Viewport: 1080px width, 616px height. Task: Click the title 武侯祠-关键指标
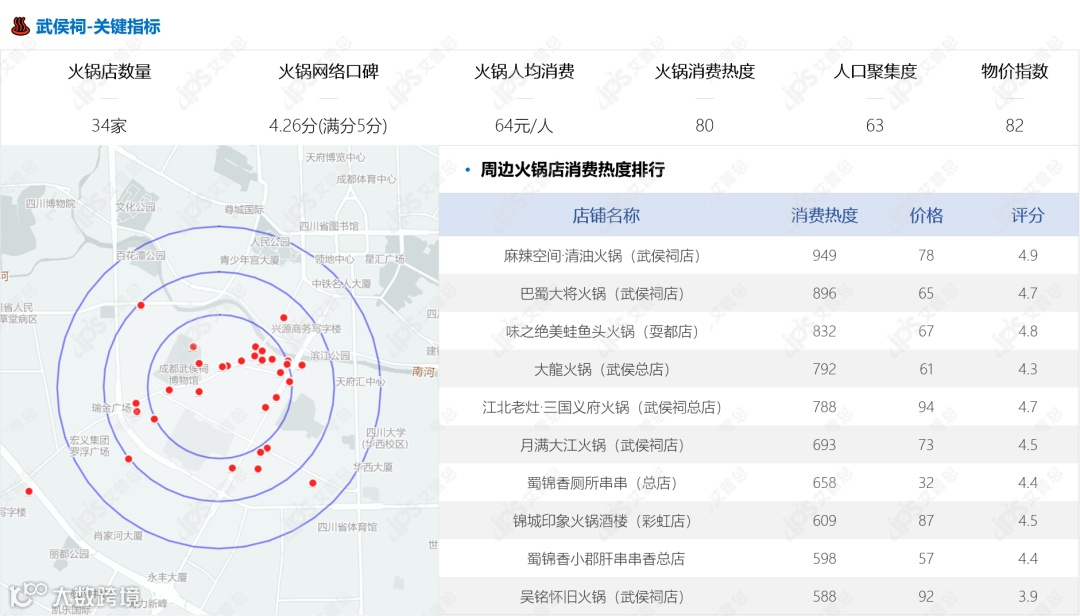click(x=98, y=27)
